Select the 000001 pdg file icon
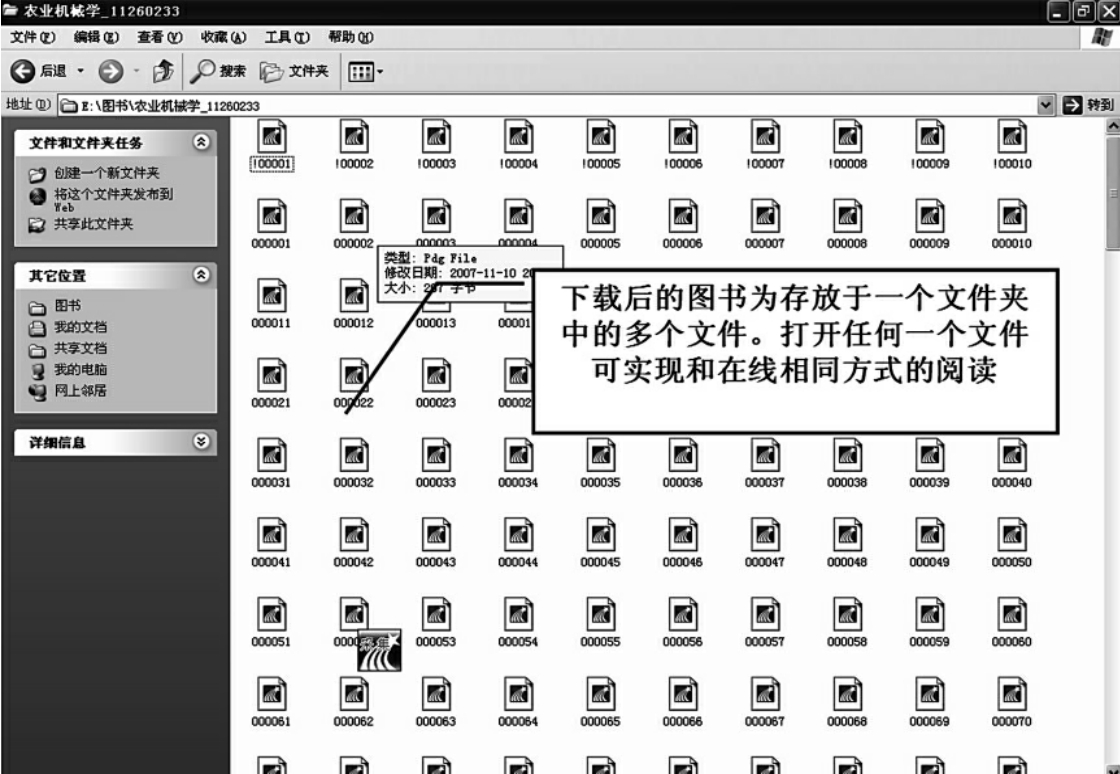 pos(271,216)
